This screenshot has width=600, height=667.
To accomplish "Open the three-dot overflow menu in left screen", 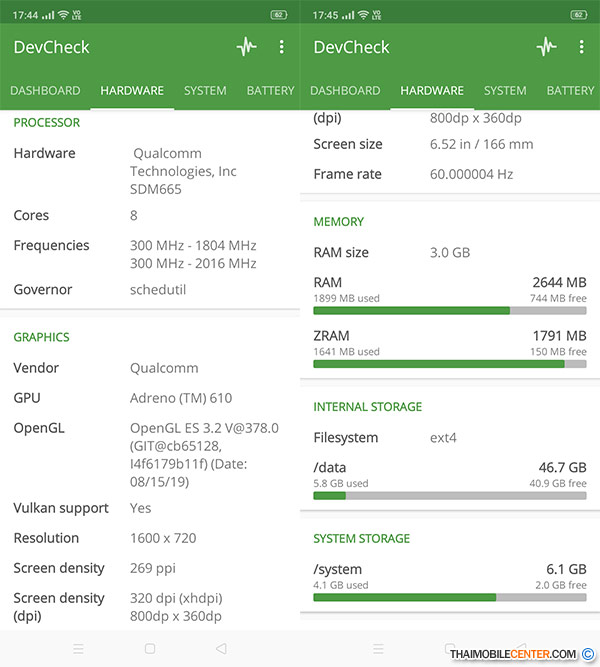I will coord(282,47).
